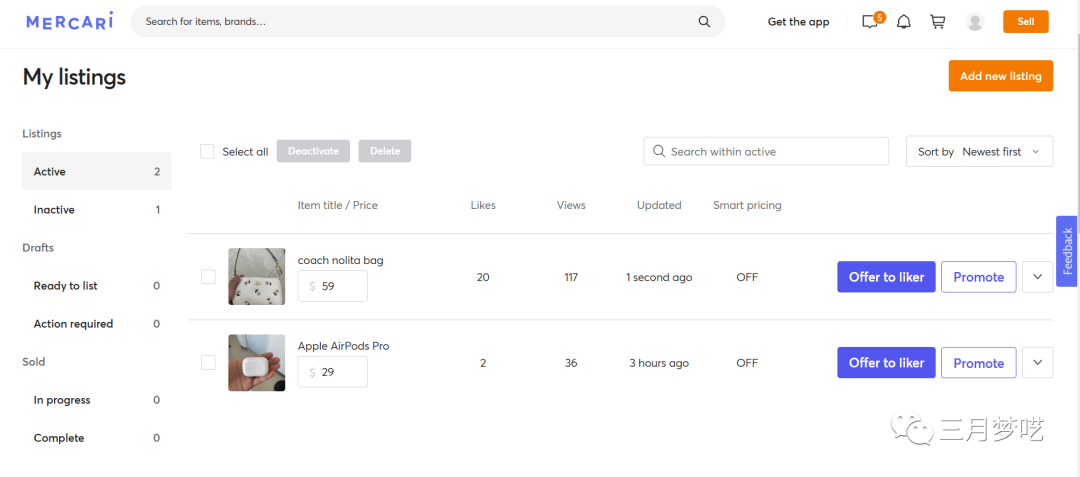Expand more options for coach nolita bag
The height and width of the screenshot is (477, 1080).
coord(1037,277)
